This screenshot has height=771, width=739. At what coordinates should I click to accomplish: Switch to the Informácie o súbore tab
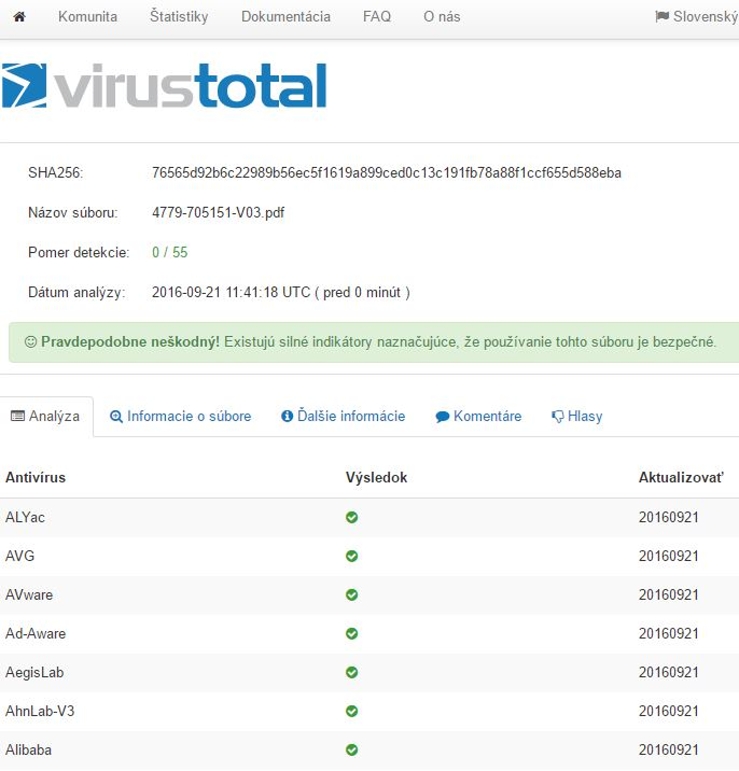coord(180,416)
